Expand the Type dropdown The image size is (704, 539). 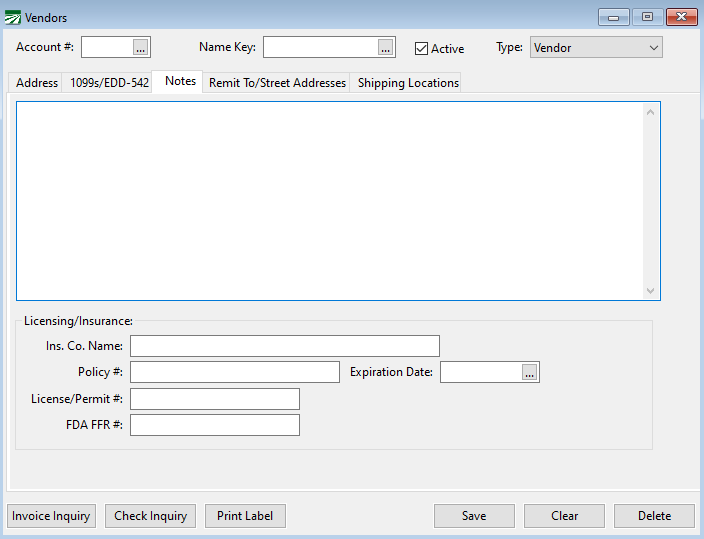(653, 47)
